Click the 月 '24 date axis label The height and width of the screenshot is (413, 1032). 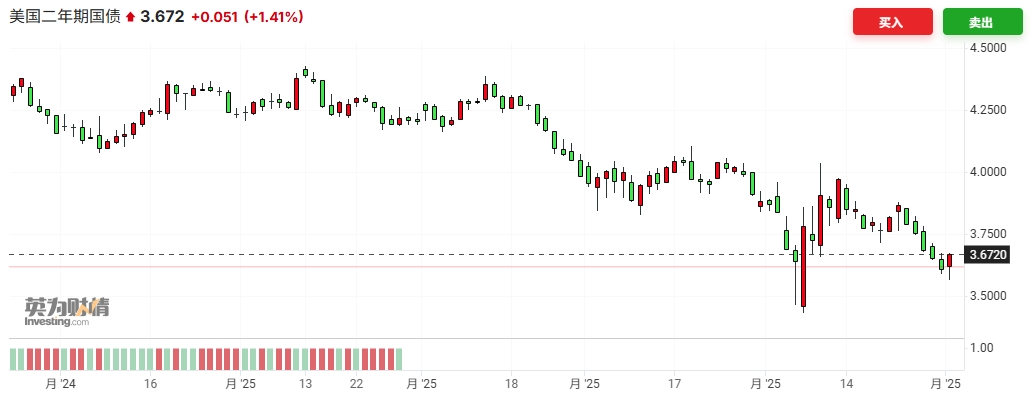click(x=58, y=383)
